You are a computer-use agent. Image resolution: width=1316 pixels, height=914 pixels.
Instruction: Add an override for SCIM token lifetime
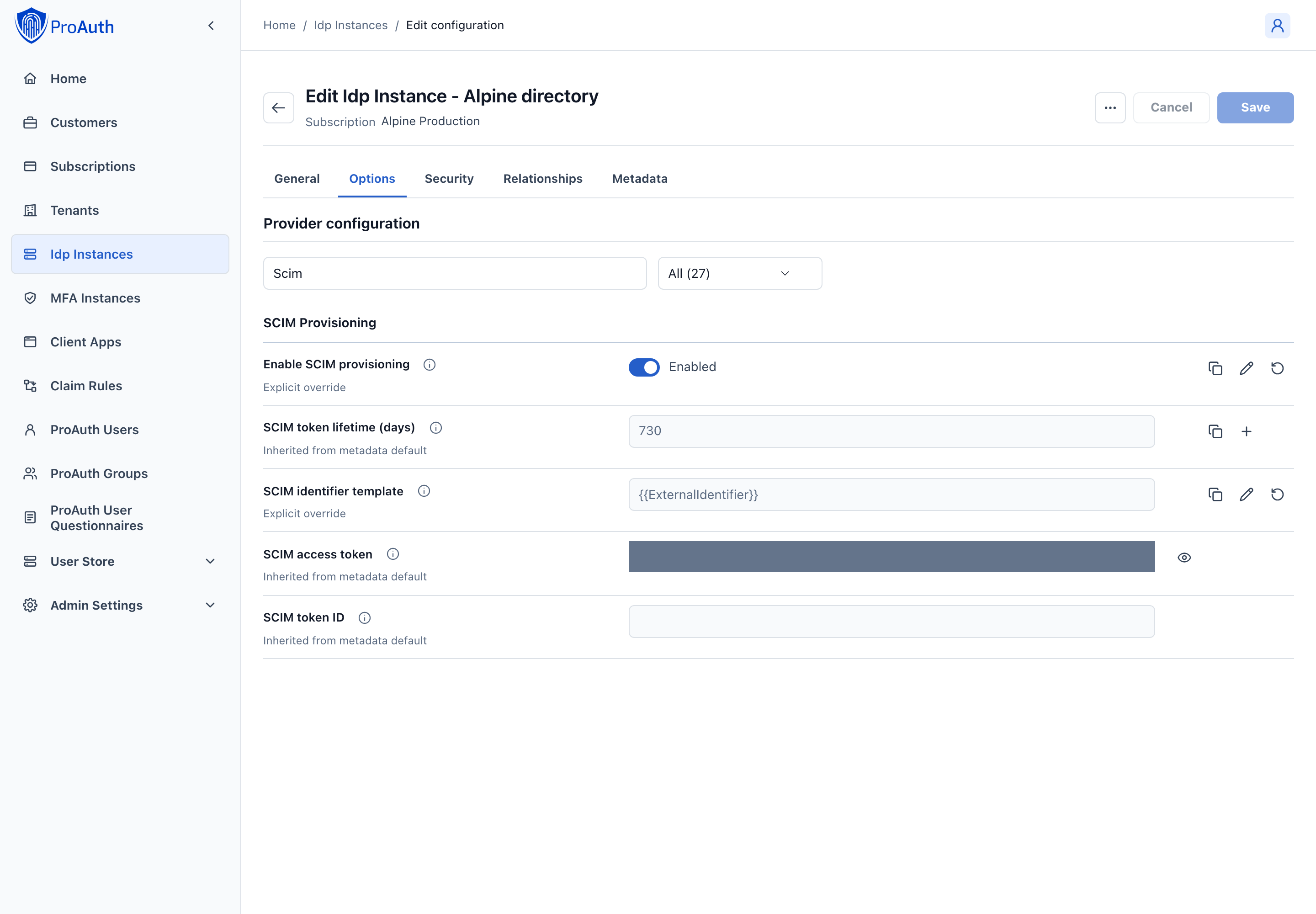pos(1246,431)
